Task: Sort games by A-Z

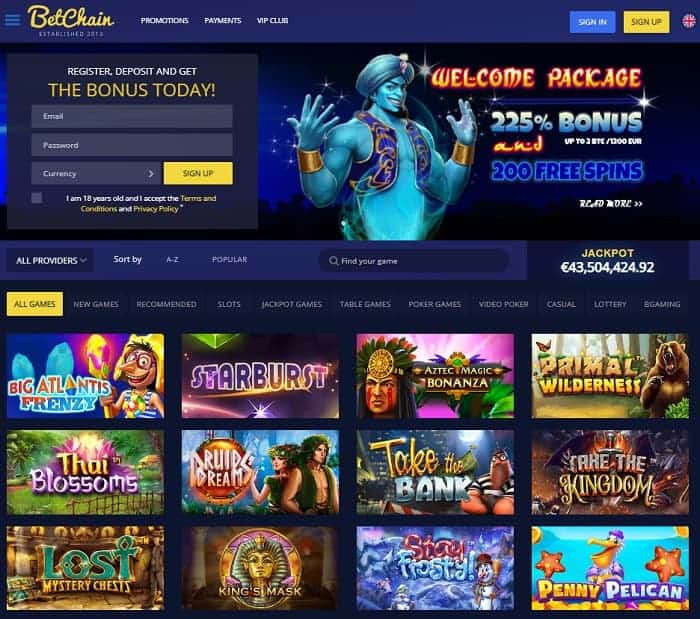Action: [x=172, y=260]
